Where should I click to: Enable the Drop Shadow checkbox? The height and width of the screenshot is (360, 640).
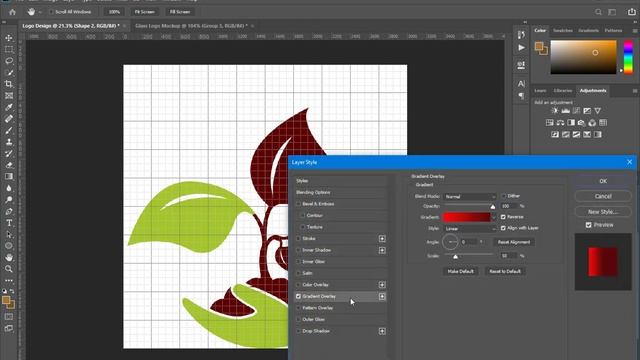298,331
